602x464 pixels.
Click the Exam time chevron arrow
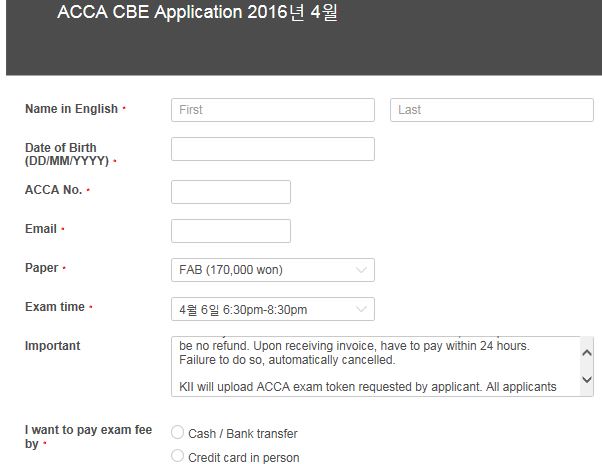point(361,309)
